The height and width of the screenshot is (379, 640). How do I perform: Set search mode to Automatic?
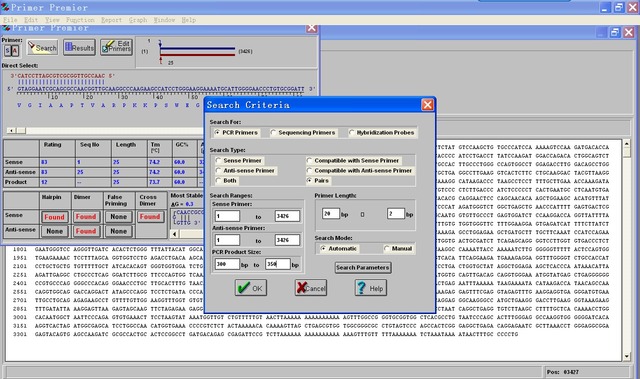[339, 248]
